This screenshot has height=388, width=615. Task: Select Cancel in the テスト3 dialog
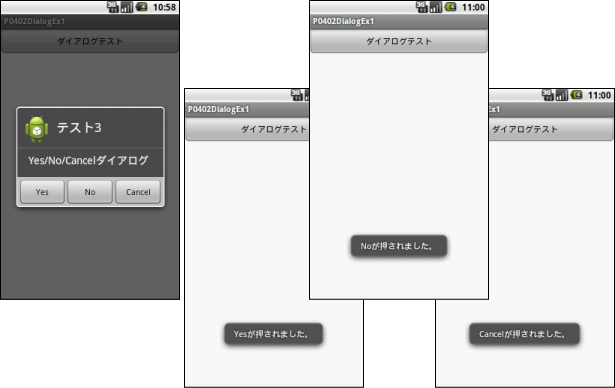[x=138, y=192]
